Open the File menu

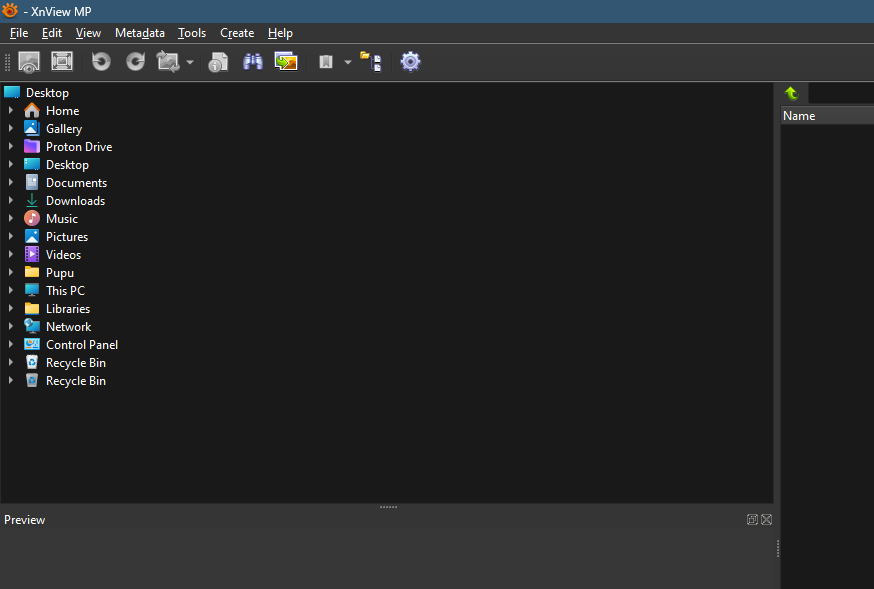[19, 33]
